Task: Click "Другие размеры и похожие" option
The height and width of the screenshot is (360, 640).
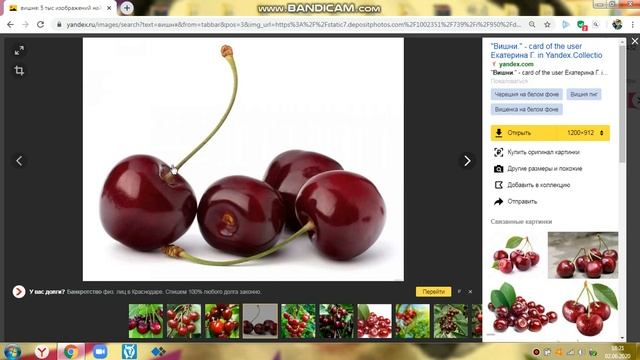Action: click(544, 169)
